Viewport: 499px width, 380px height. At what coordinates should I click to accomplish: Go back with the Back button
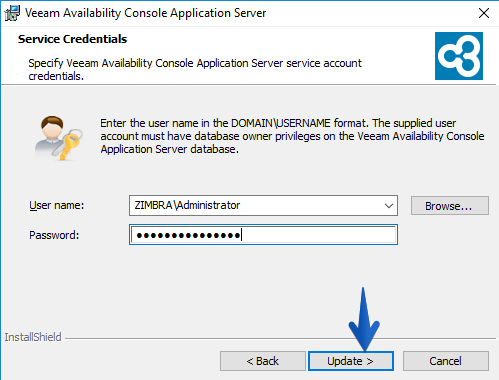point(263,361)
